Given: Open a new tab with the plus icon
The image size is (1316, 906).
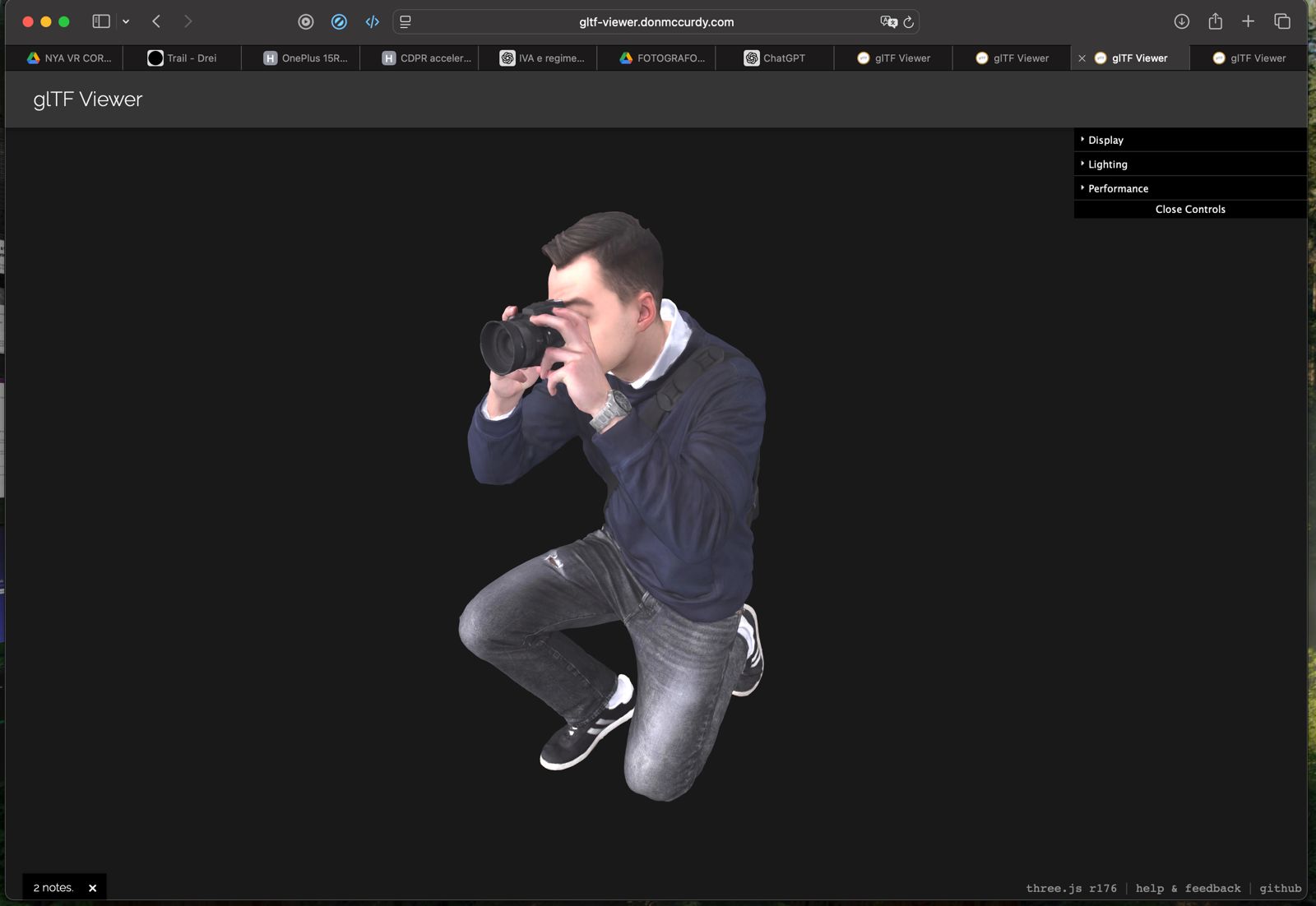Looking at the screenshot, I should coord(1248,21).
